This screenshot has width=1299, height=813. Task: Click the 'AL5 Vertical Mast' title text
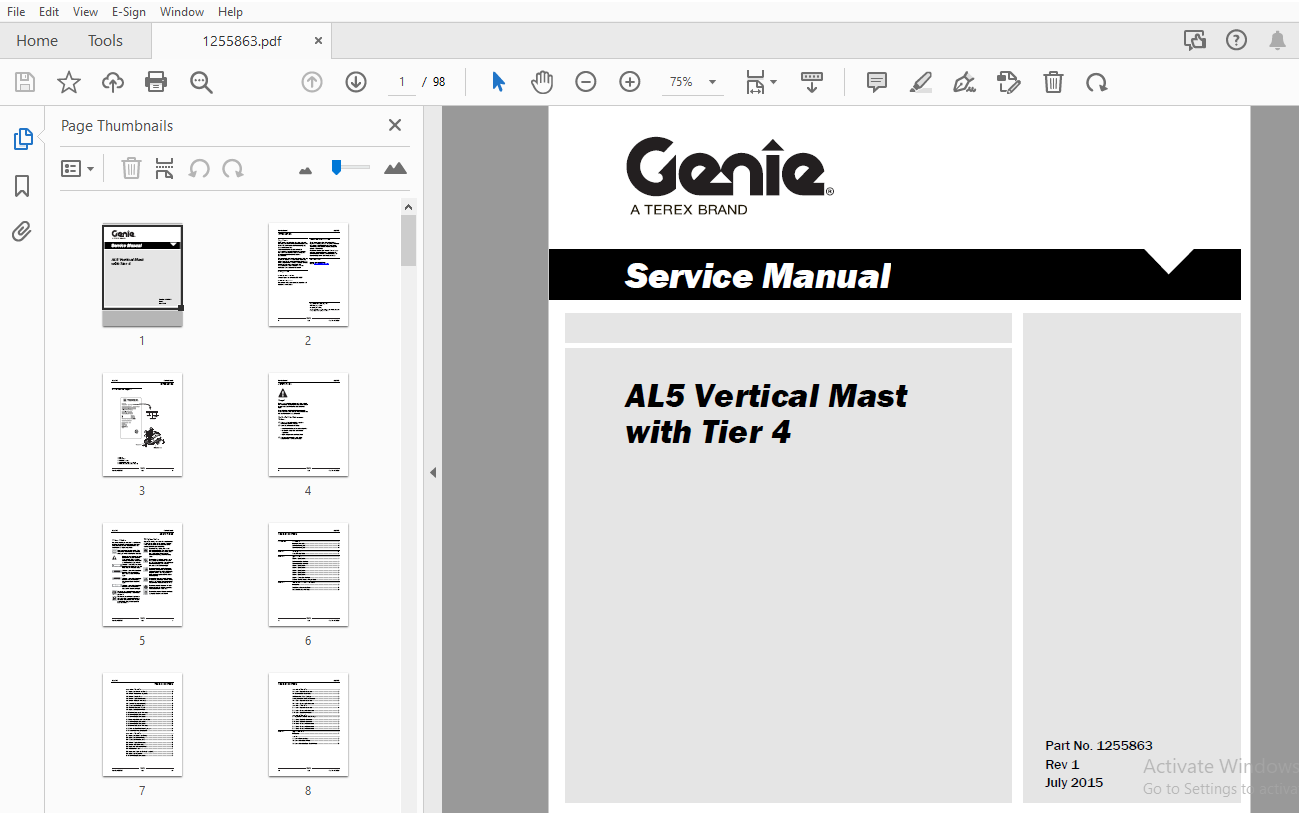(x=766, y=396)
